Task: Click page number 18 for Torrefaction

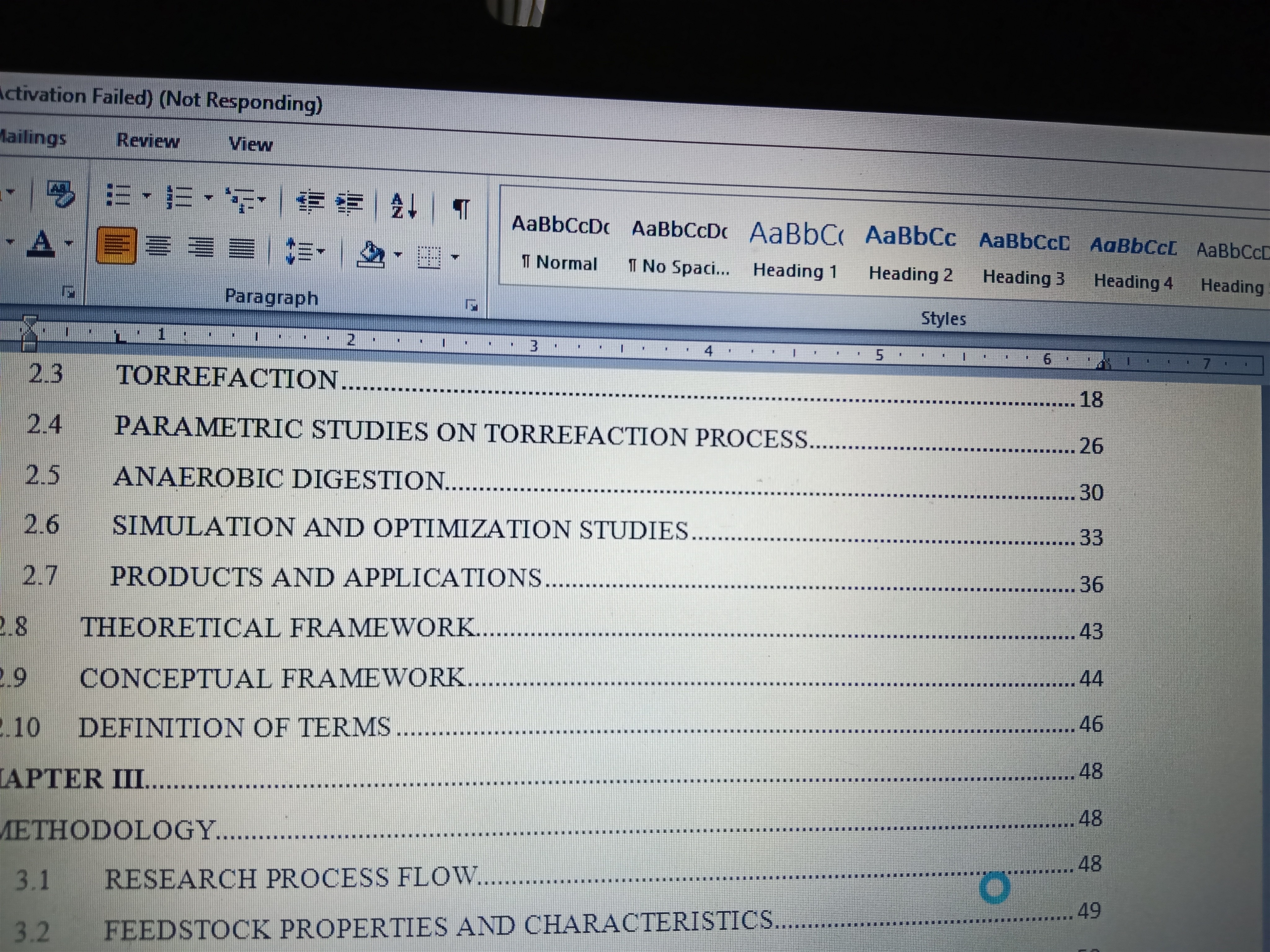Action: pos(1091,399)
